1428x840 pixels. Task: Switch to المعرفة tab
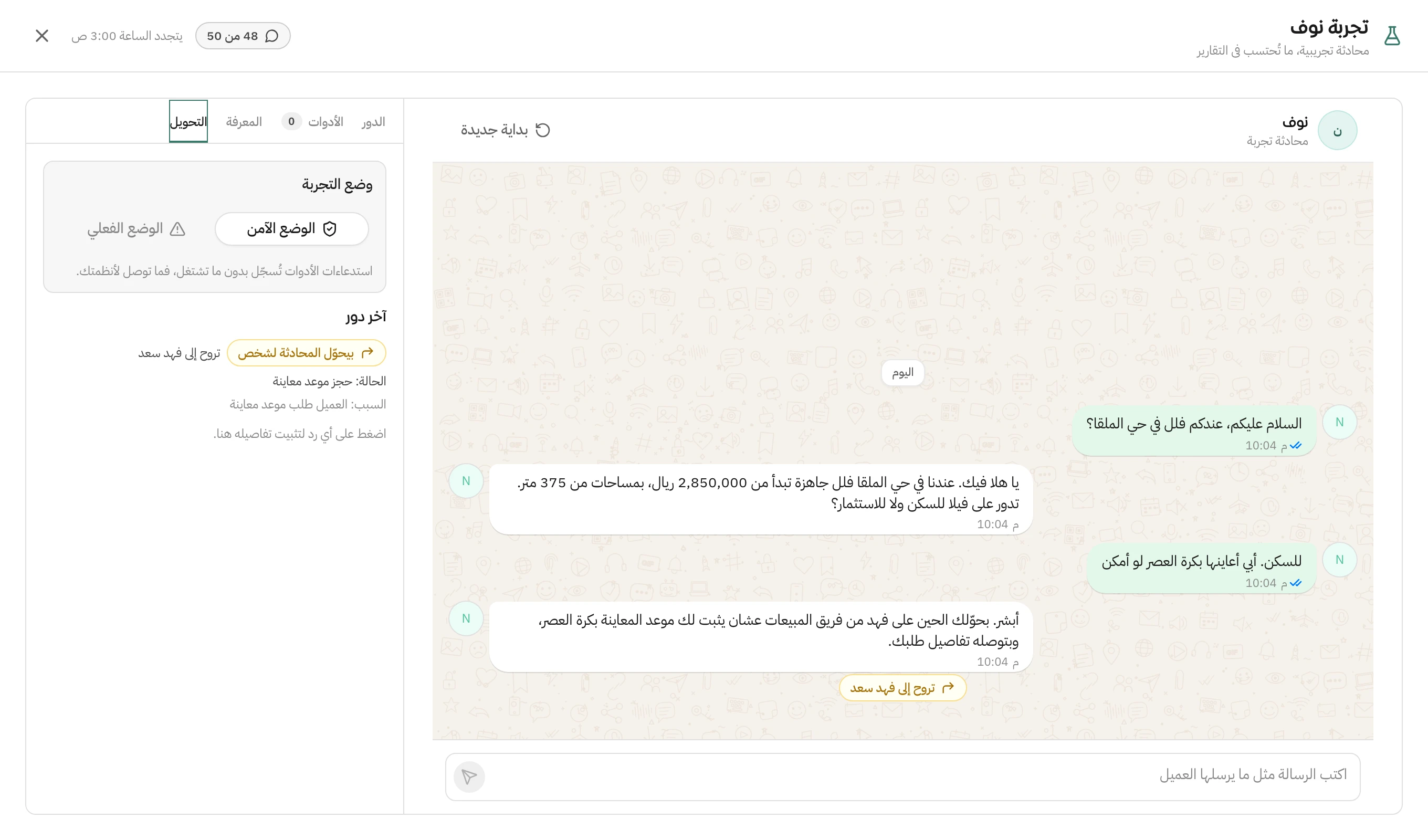pos(244,122)
